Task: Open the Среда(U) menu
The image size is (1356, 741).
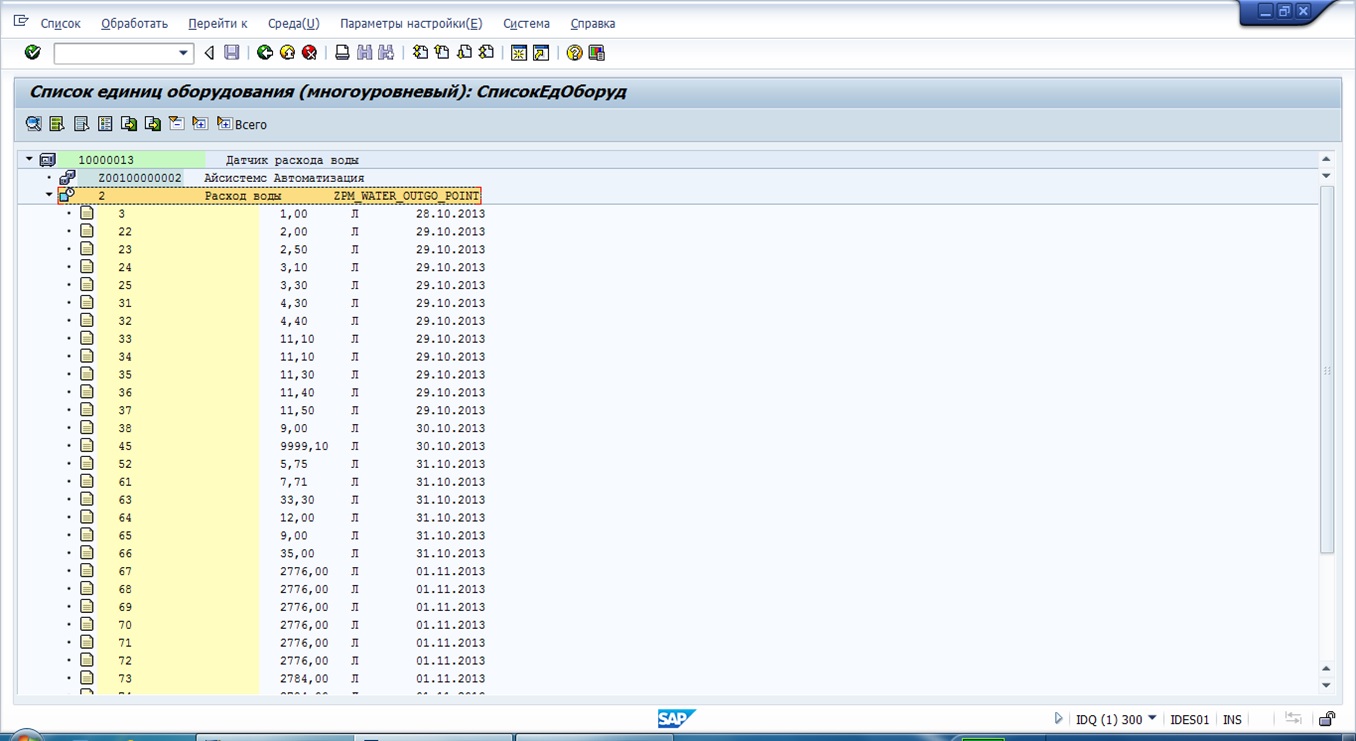Action: pos(294,23)
